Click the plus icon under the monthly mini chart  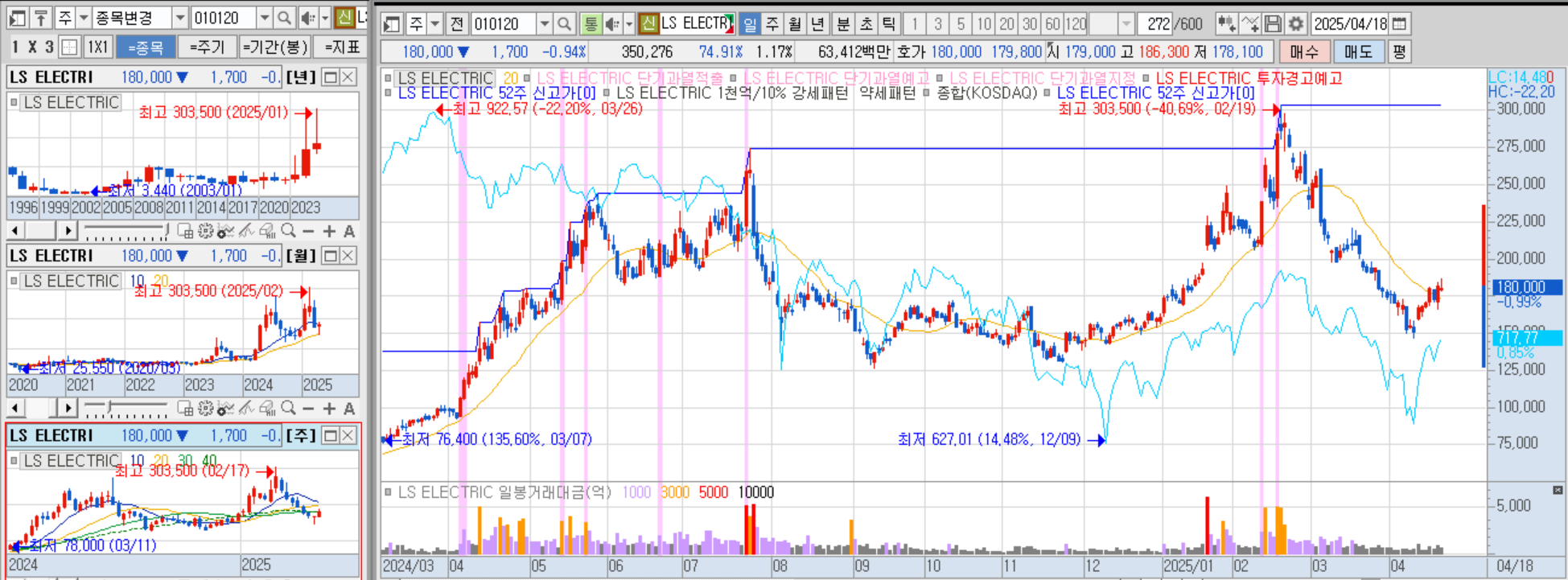click(329, 409)
